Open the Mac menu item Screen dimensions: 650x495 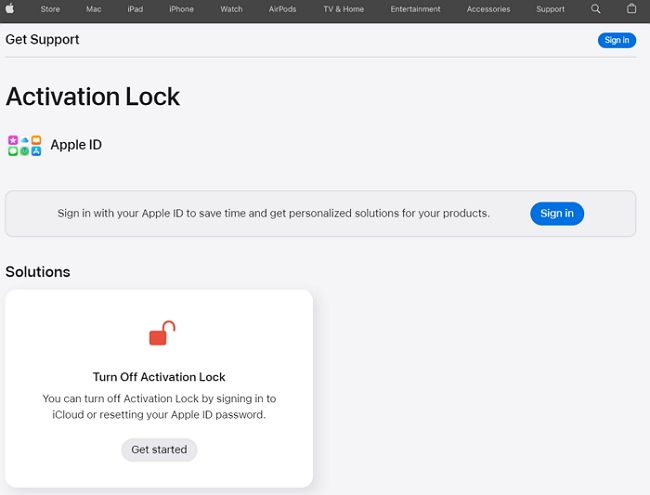(x=93, y=9)
